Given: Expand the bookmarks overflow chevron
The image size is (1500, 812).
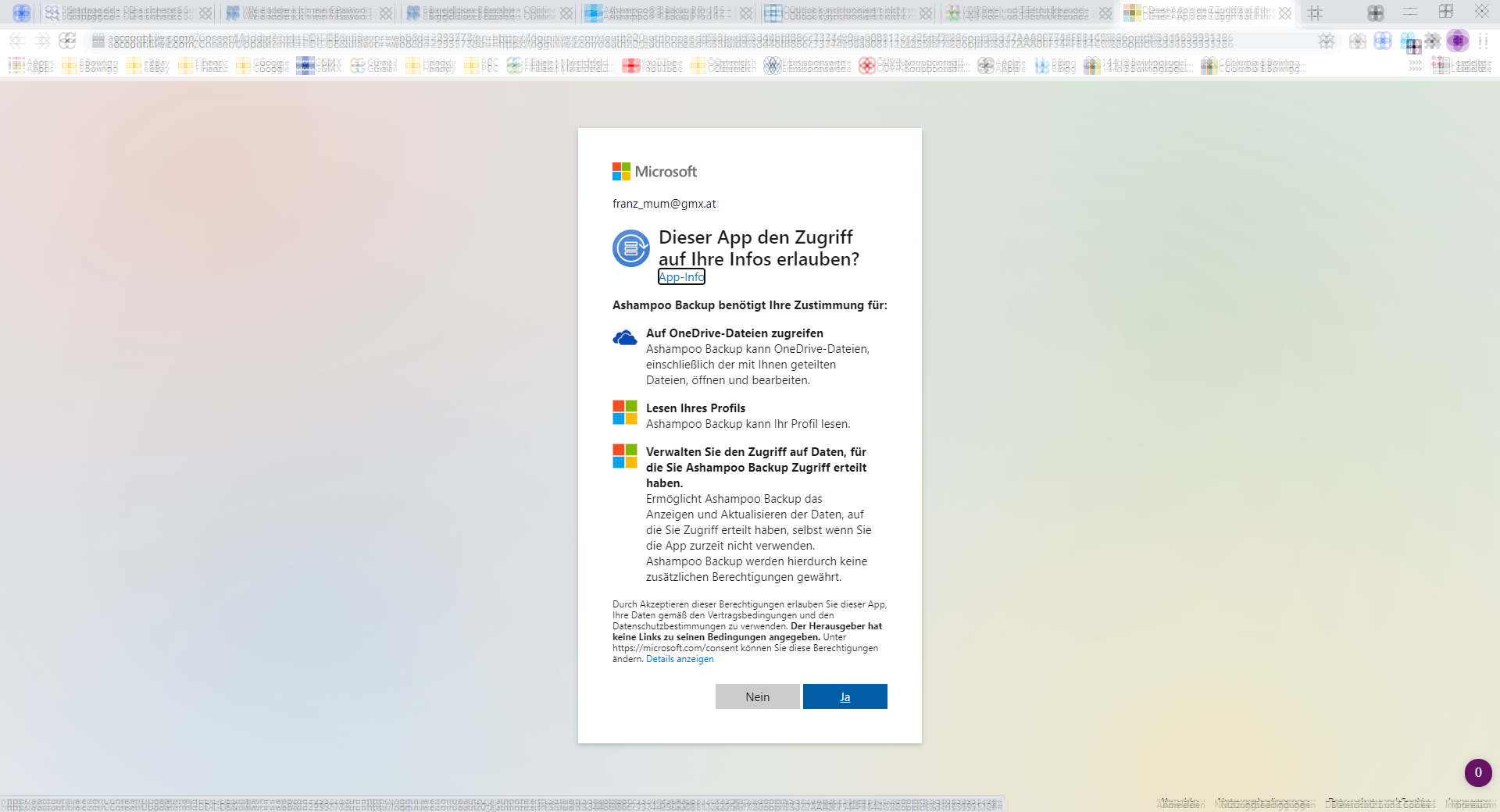Looking at the screenshot, I should [x=1415, y=66].
